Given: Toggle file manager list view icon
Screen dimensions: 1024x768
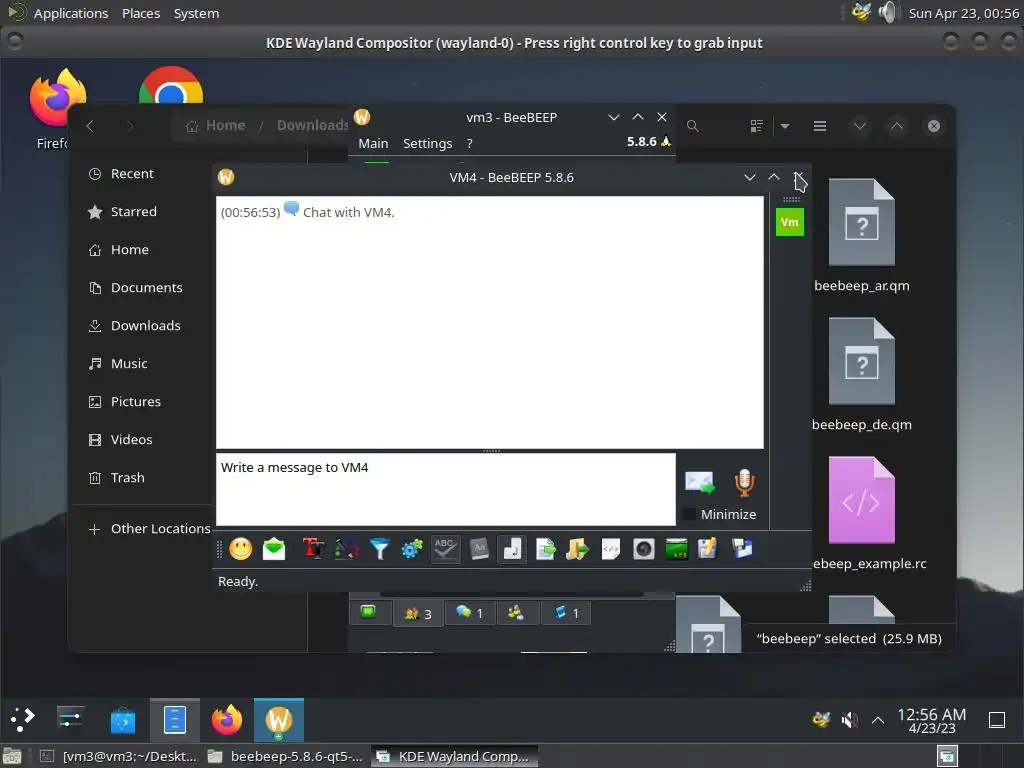Looking at the screenshot, I should tap(757, 126).
